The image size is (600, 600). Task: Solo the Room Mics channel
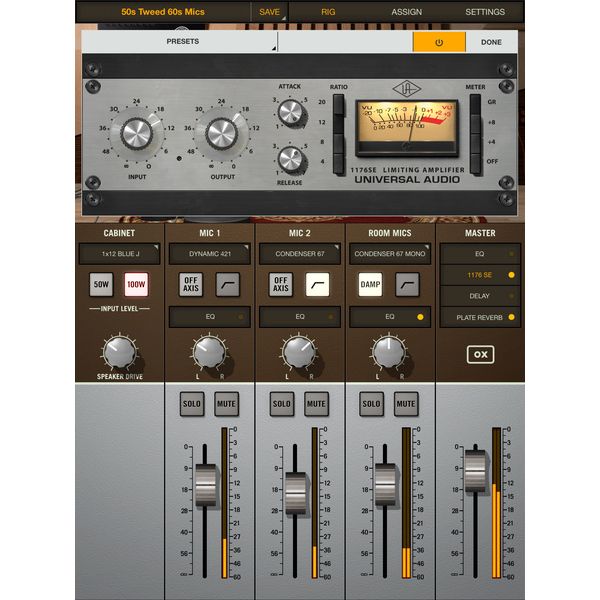(371, 404)
